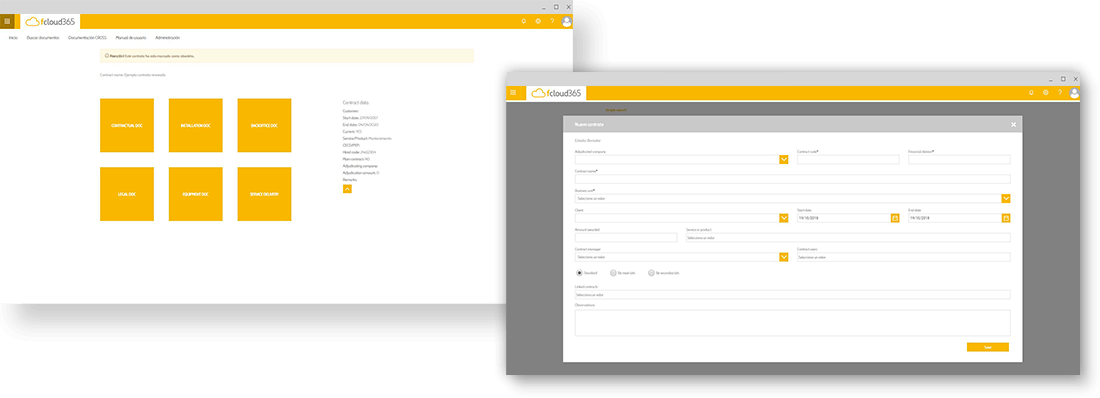The height and width of the screenshot is (398, 1100).
Task: Go to Inicio menu item
Action: point(13,37)
